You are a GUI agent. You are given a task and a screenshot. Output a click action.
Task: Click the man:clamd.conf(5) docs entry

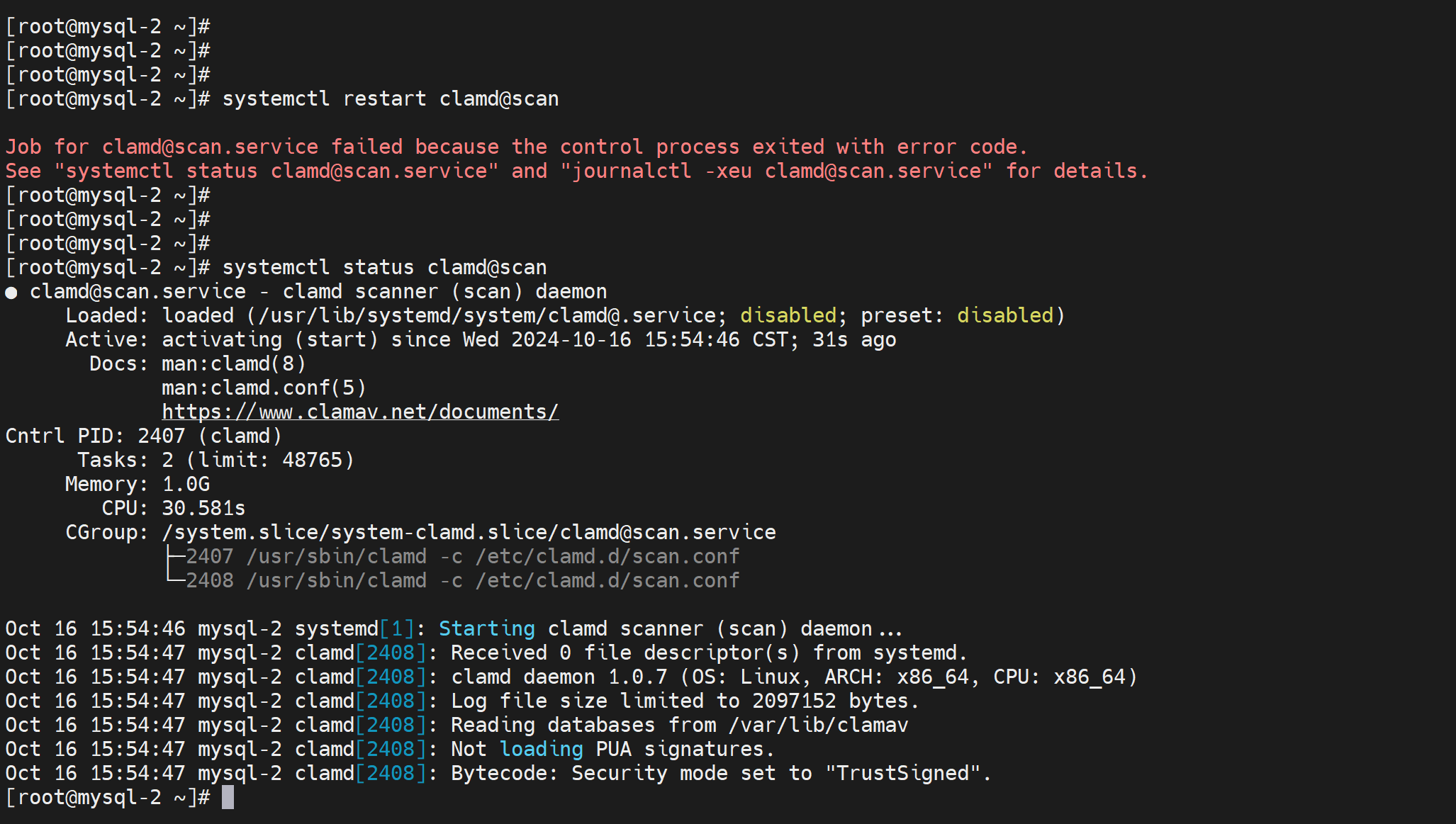pyautogui.click(x=264, y=388)
